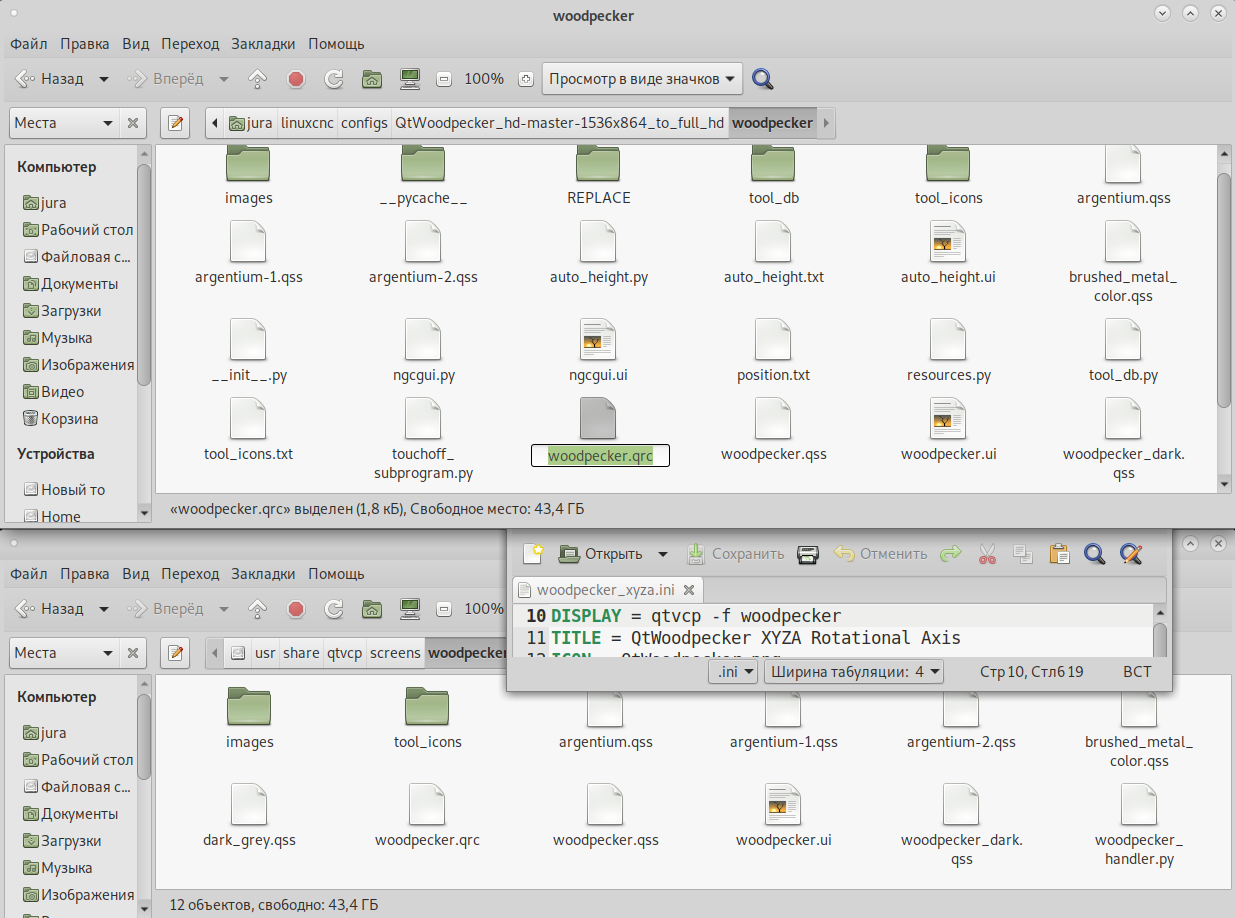Open the home folder from upper file manager toolbar
Screen dimensions: 1235x918
point(371,79)
